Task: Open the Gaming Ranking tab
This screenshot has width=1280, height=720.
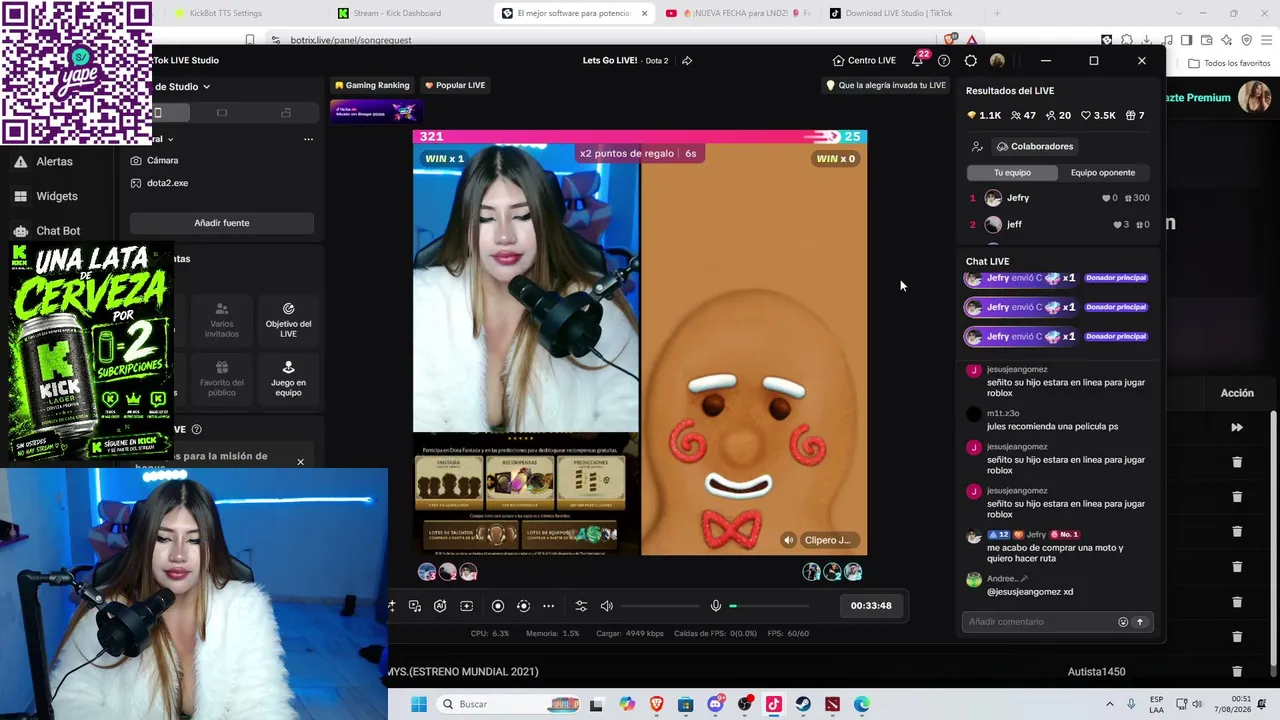Action: pos(372,85)
